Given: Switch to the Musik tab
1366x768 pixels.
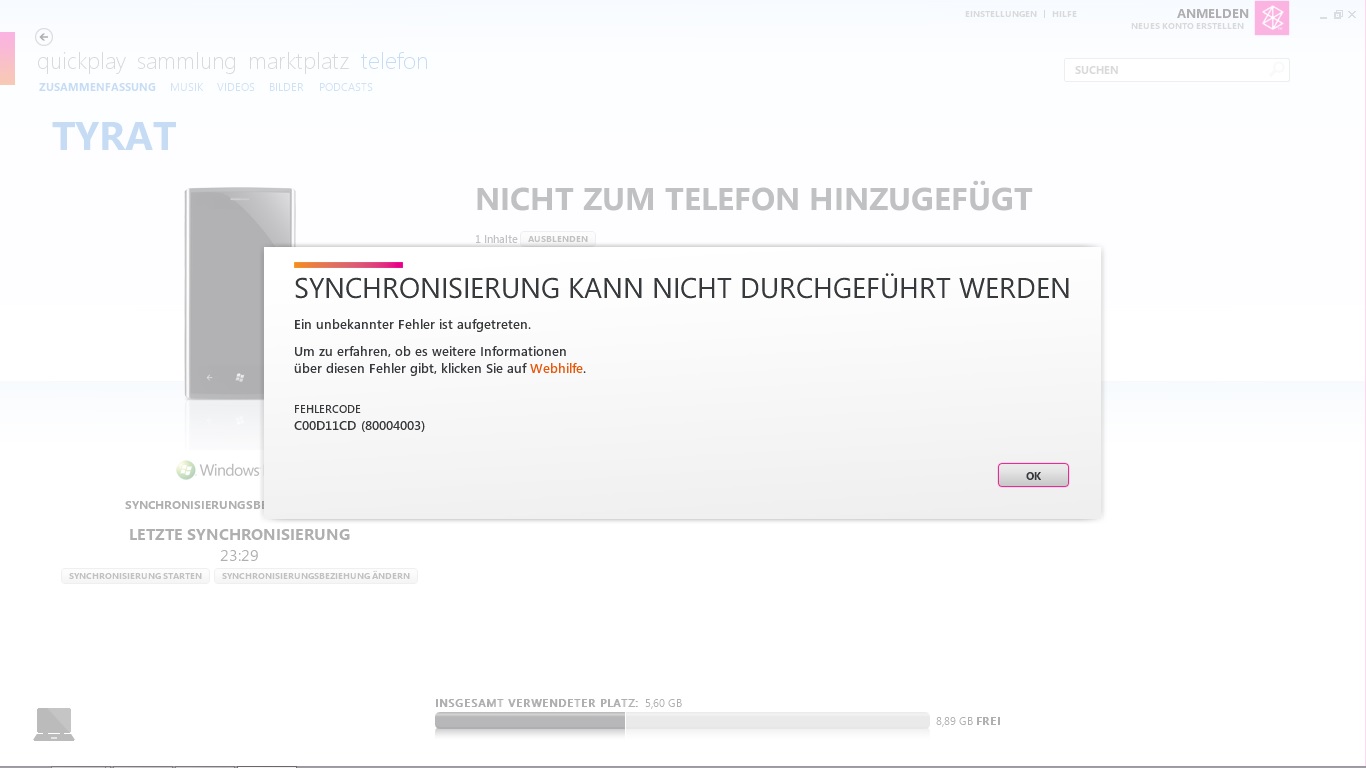Looking at the screenshot, I should pyautogui.click(x=186, y=87).
